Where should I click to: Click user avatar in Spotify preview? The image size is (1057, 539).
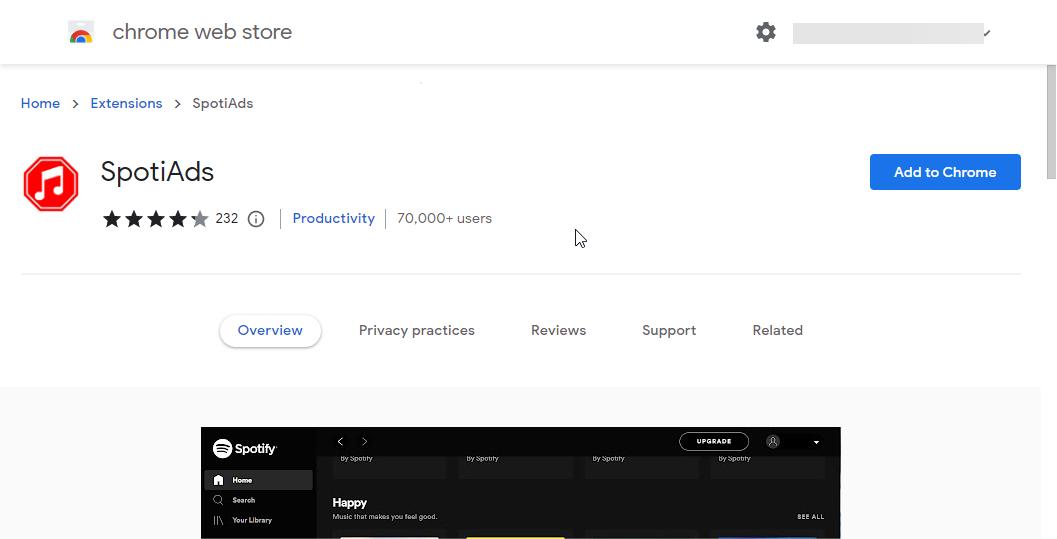(773, 441)
